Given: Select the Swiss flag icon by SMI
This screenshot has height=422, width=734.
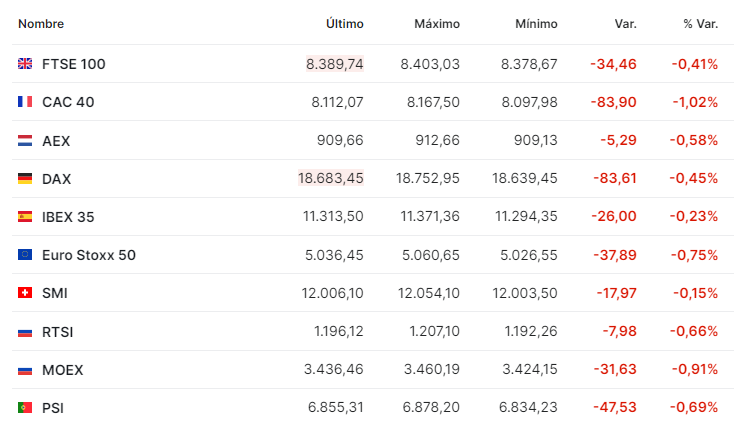Looking at the screenshot, I should tap(25, 293).
